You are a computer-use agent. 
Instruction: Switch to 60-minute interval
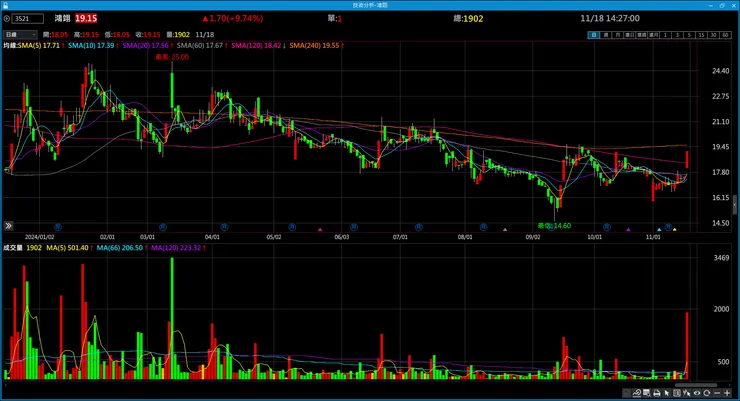(726, 35)
